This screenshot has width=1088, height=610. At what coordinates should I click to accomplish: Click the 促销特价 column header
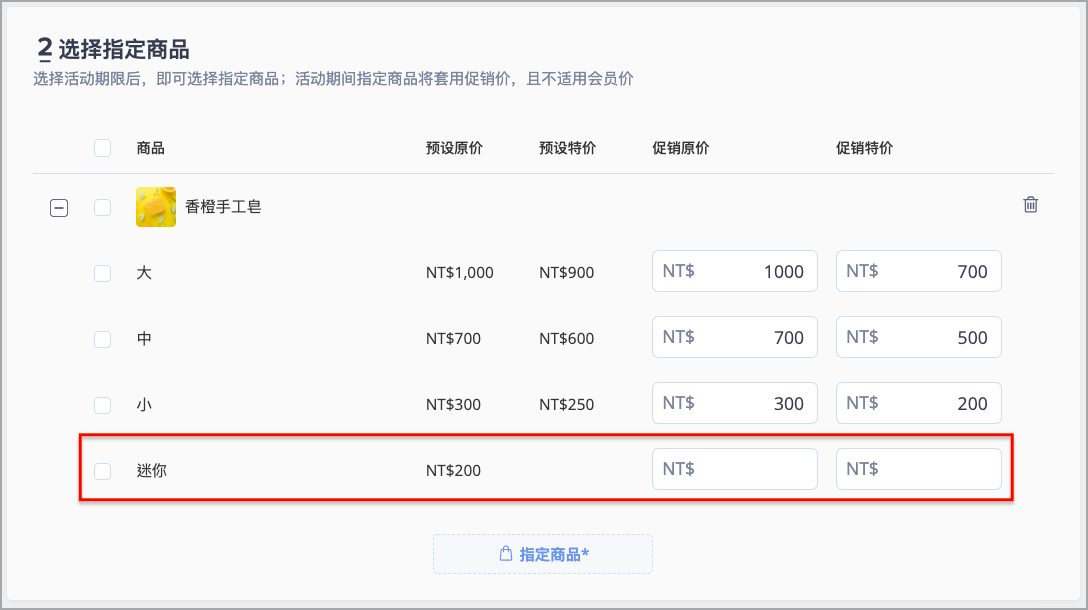tap(865, 148)
